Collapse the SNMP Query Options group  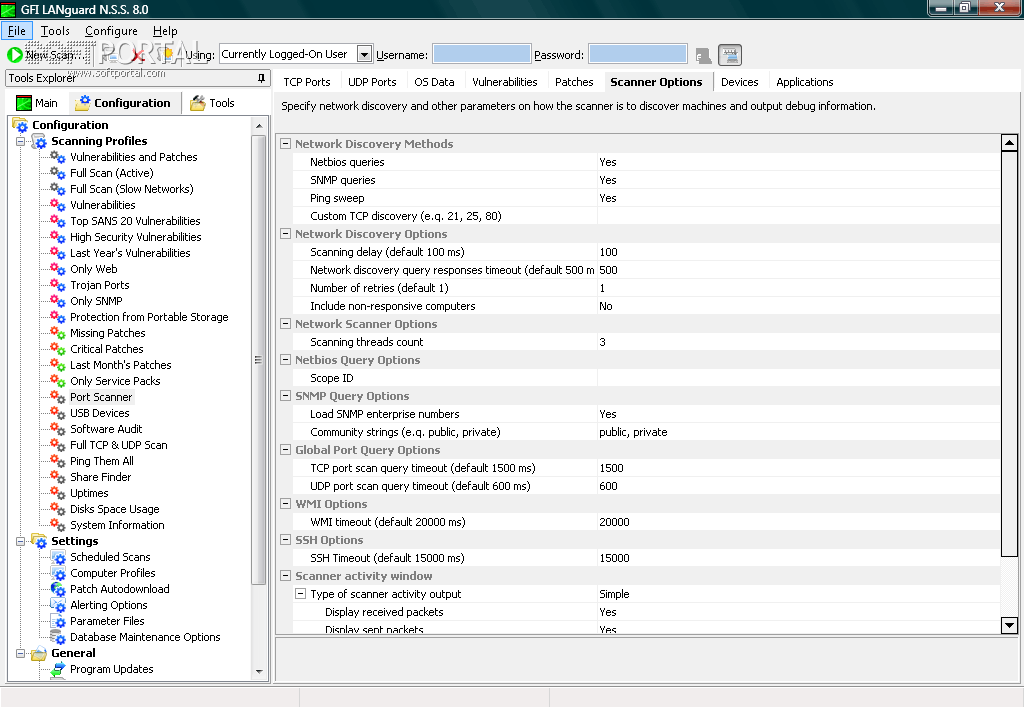coord(285,396)
